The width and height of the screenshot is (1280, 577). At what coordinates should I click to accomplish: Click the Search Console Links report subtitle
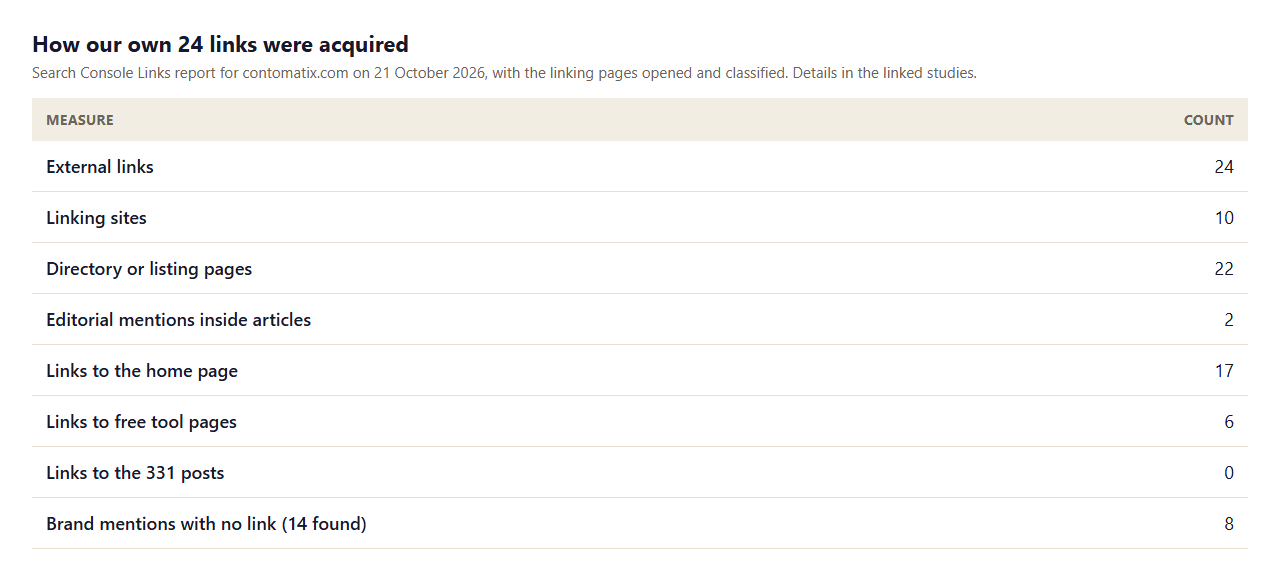(504, 73)
